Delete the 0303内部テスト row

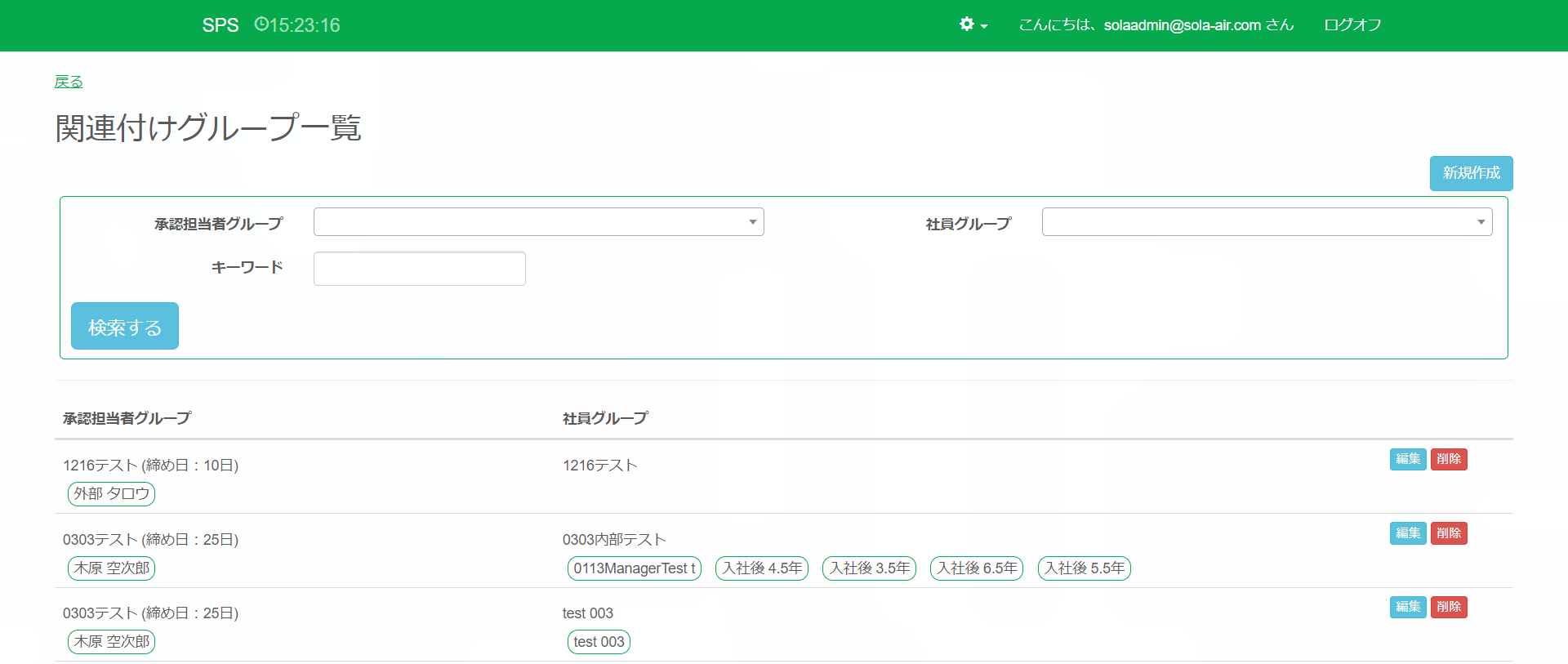pyautogui.click(x=1449, y=533)
